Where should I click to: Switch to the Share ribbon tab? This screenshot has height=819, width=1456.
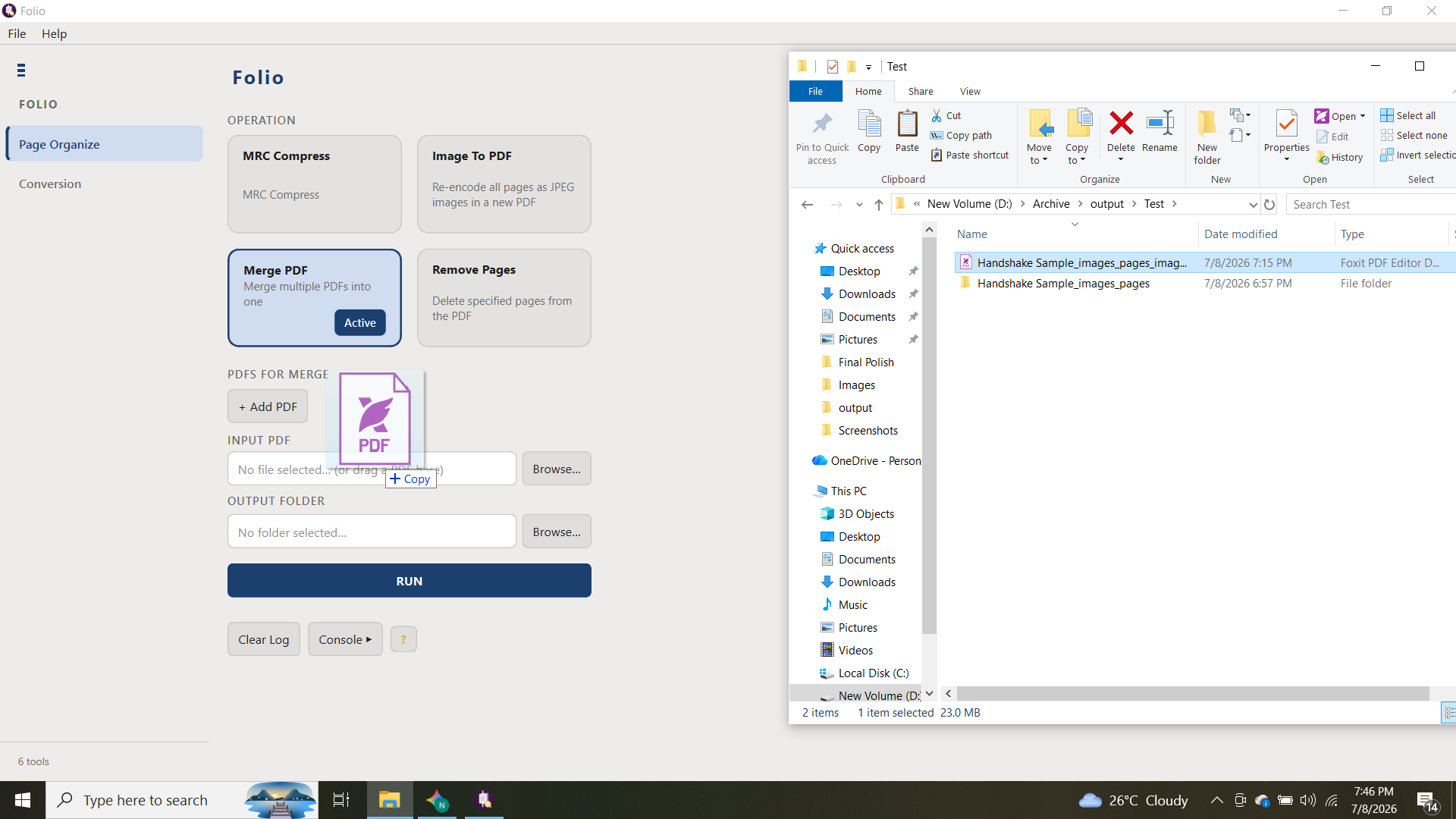(x=921, y=91)
